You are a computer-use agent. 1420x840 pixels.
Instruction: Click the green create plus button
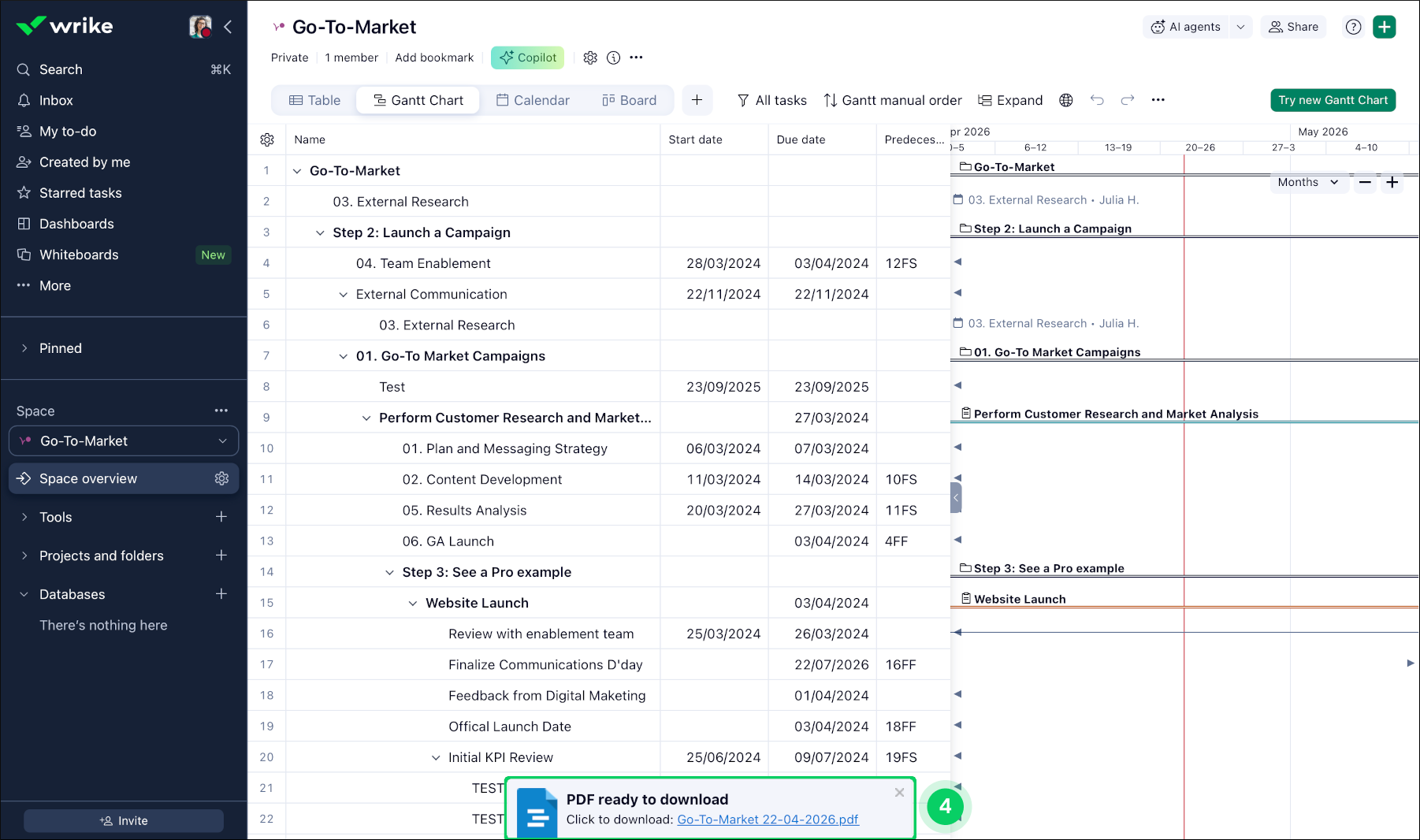click(1385, 27)
